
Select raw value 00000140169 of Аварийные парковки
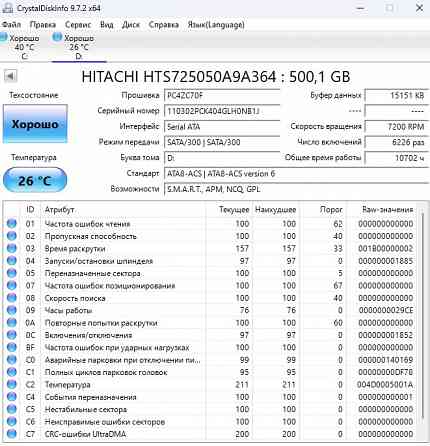(x=386, y=360)
